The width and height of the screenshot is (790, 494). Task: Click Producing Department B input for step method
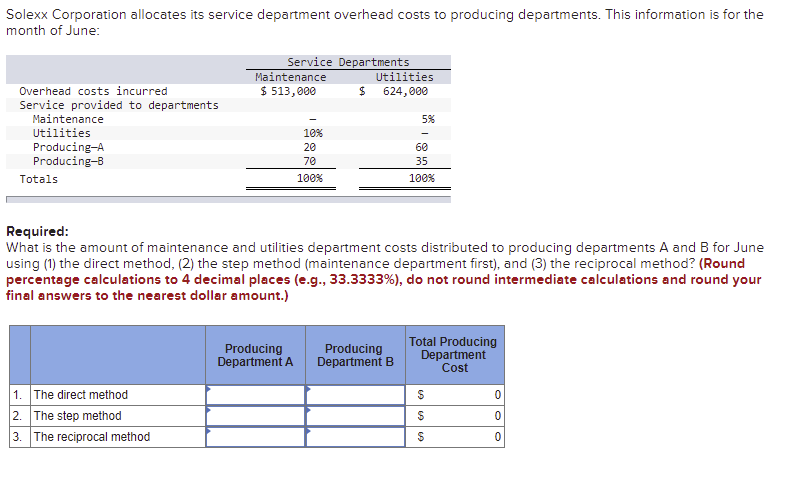355,416
